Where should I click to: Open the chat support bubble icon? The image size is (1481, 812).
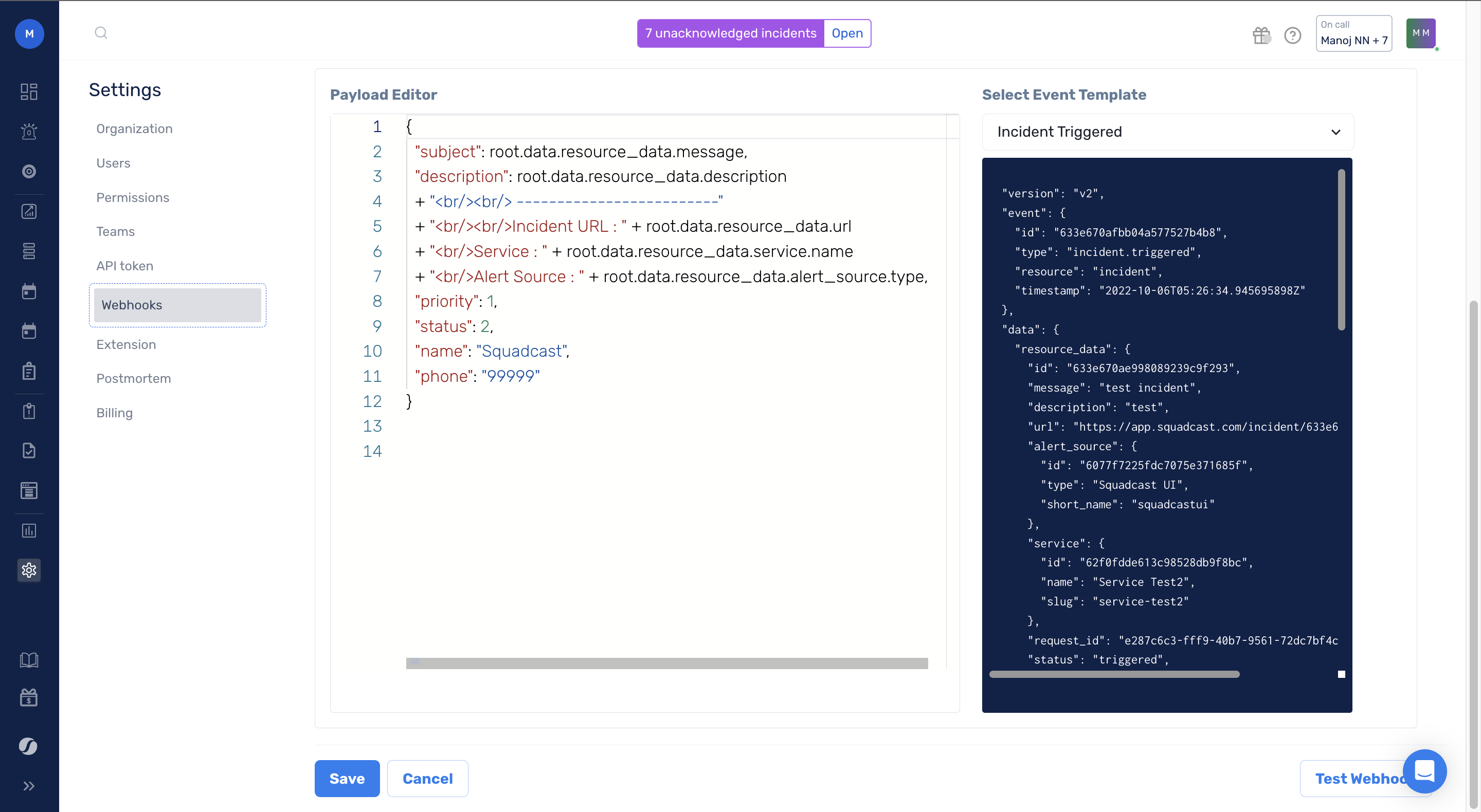click(x=1424, y=771)
